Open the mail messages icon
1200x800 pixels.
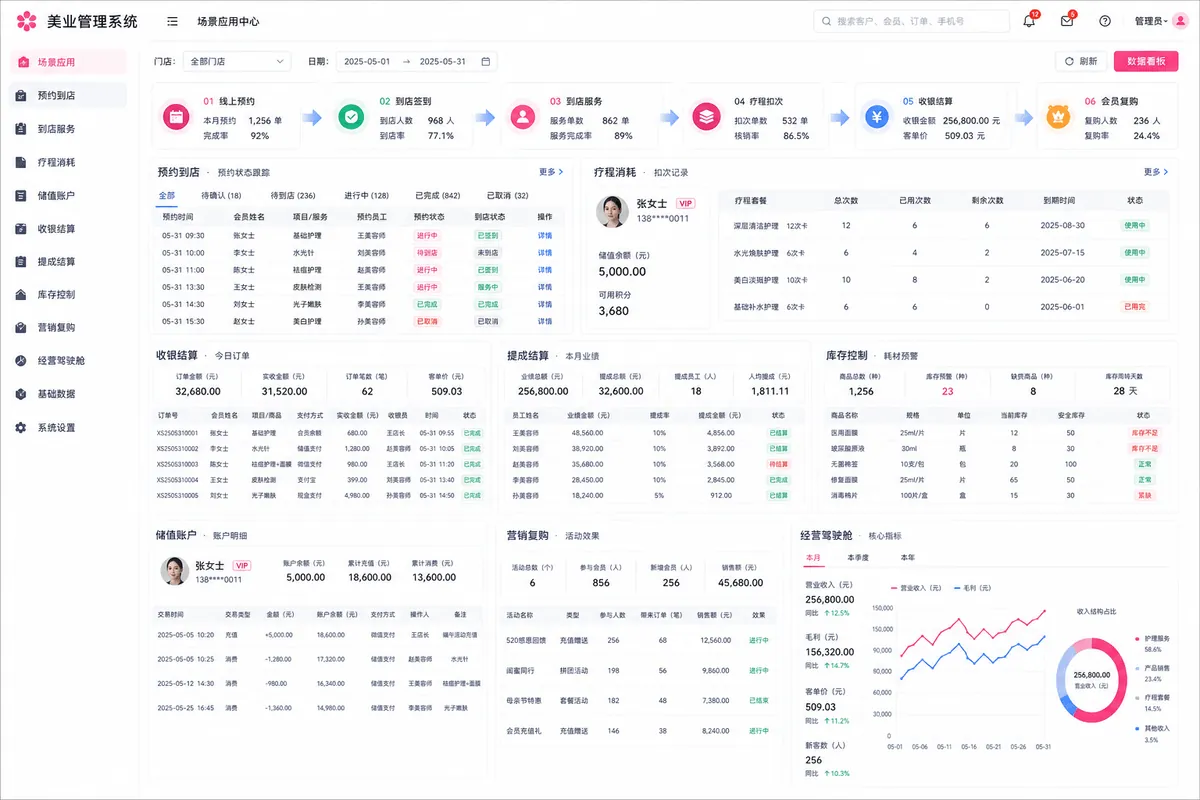pos(1067,21)
